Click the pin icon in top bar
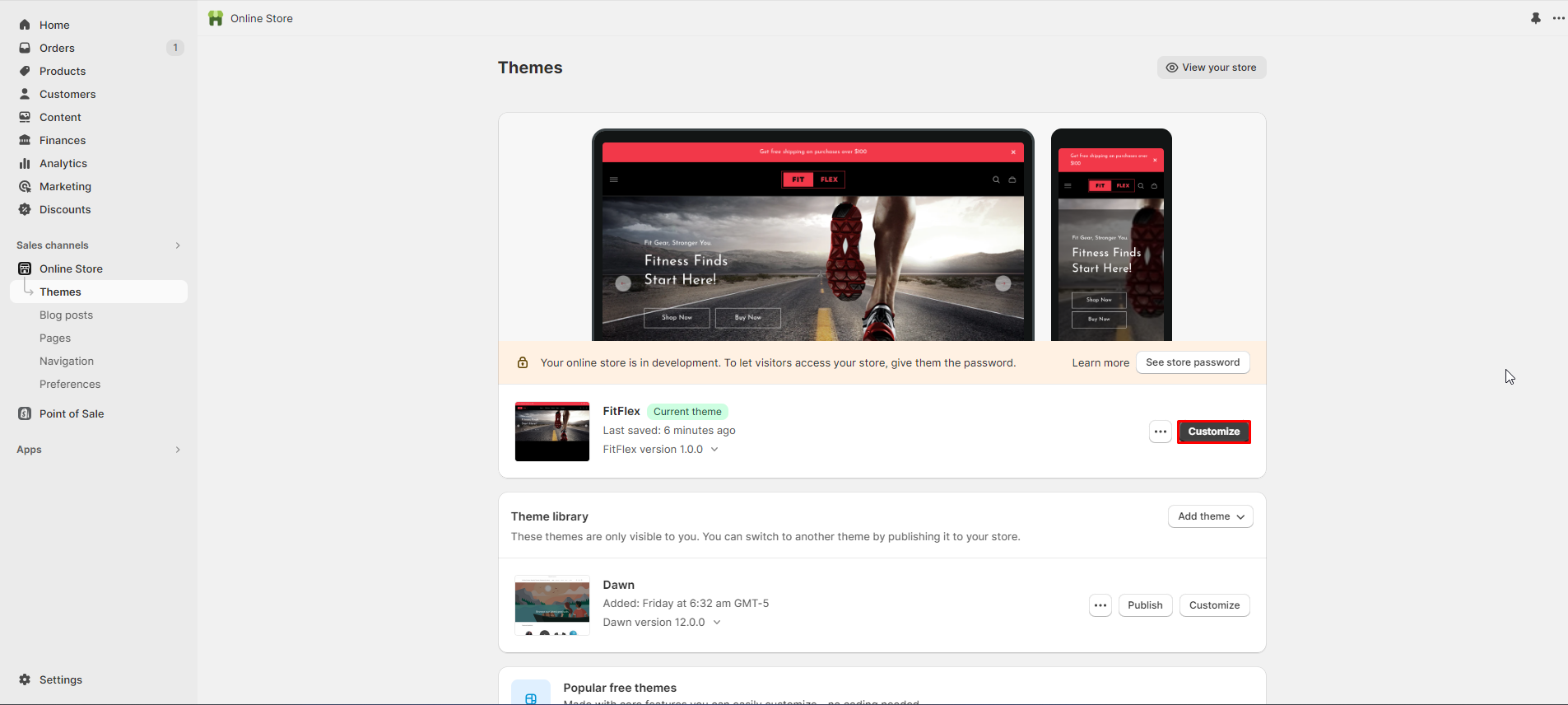Image resolution: width=1568 pixels, height=705 pixels. coord(1536,18)
